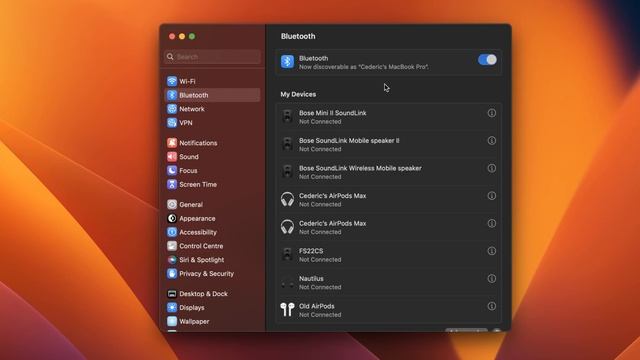The width and height of the screenshot is (640, 360).
Task: Show info for Bose Mini II SoundLink
Action: pos(492,113)
